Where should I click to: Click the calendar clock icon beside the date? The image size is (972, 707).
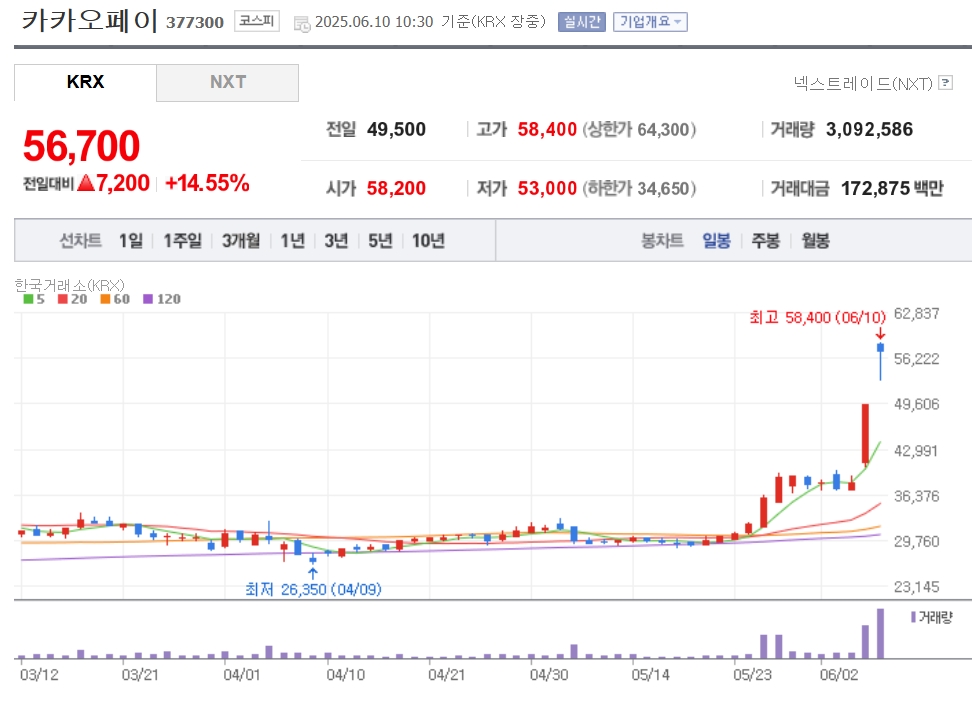pos(302,24)
